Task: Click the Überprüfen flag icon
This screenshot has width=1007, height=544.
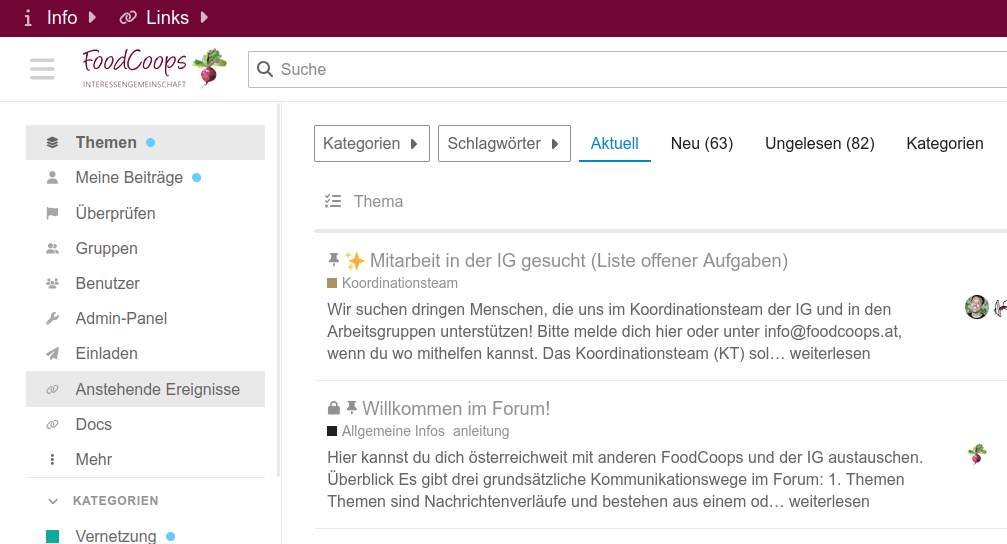Action: pos(53,213)
